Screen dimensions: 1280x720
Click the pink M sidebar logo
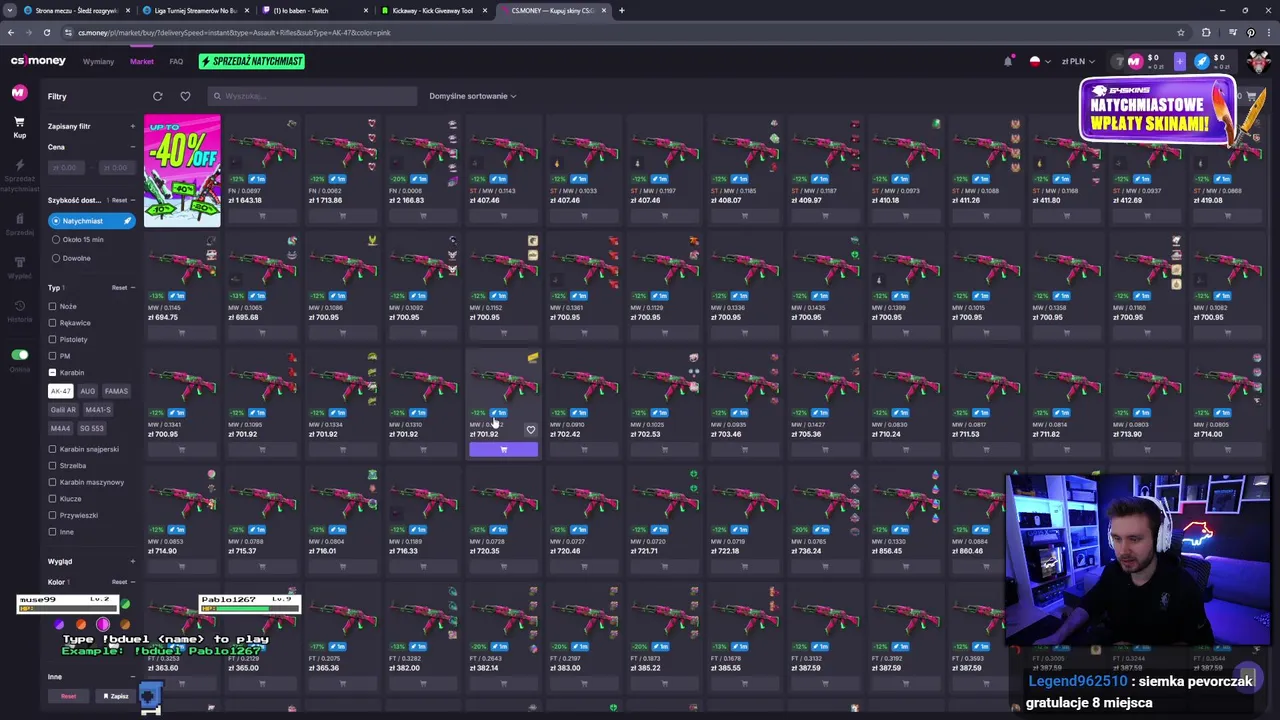pyautogui.click(x=19, y=93)
